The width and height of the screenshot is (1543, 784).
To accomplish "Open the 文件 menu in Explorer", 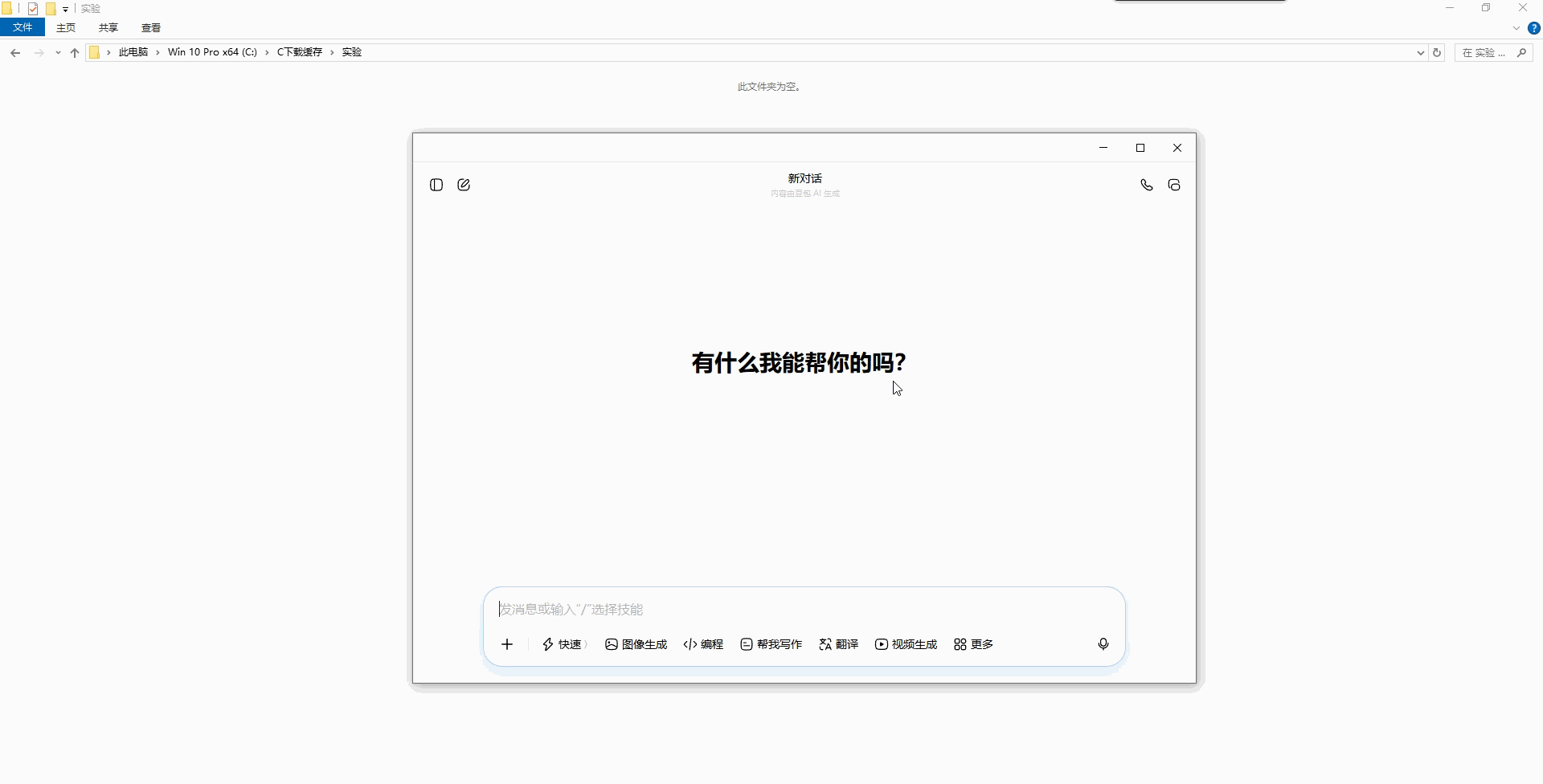I will pos(23,27).
